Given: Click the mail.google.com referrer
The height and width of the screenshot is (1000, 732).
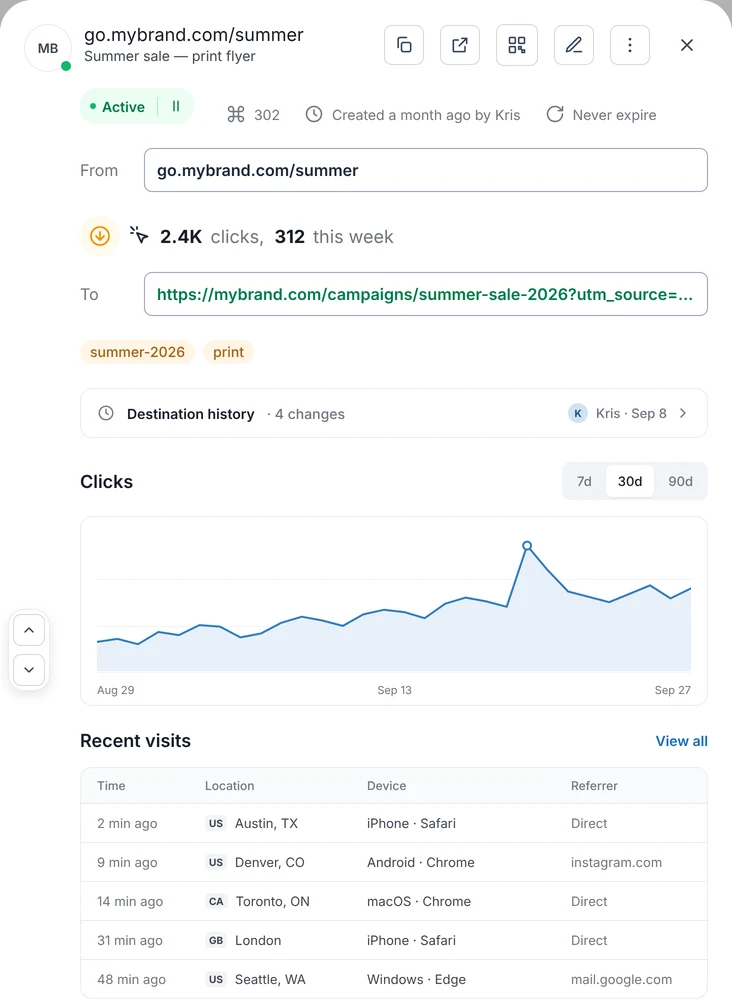Looking at the screenshot, I should 621,979.
